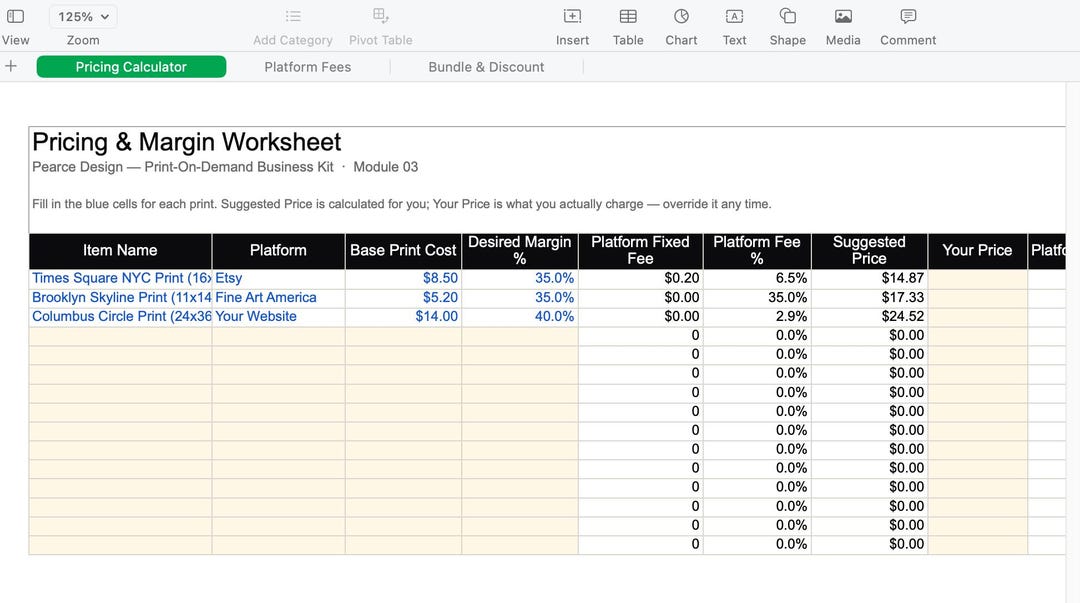Select the Pearce Design subtitle text
The height and width of the screenshot is (603, 1080).
pyautogui.click(x=225, y=167)
